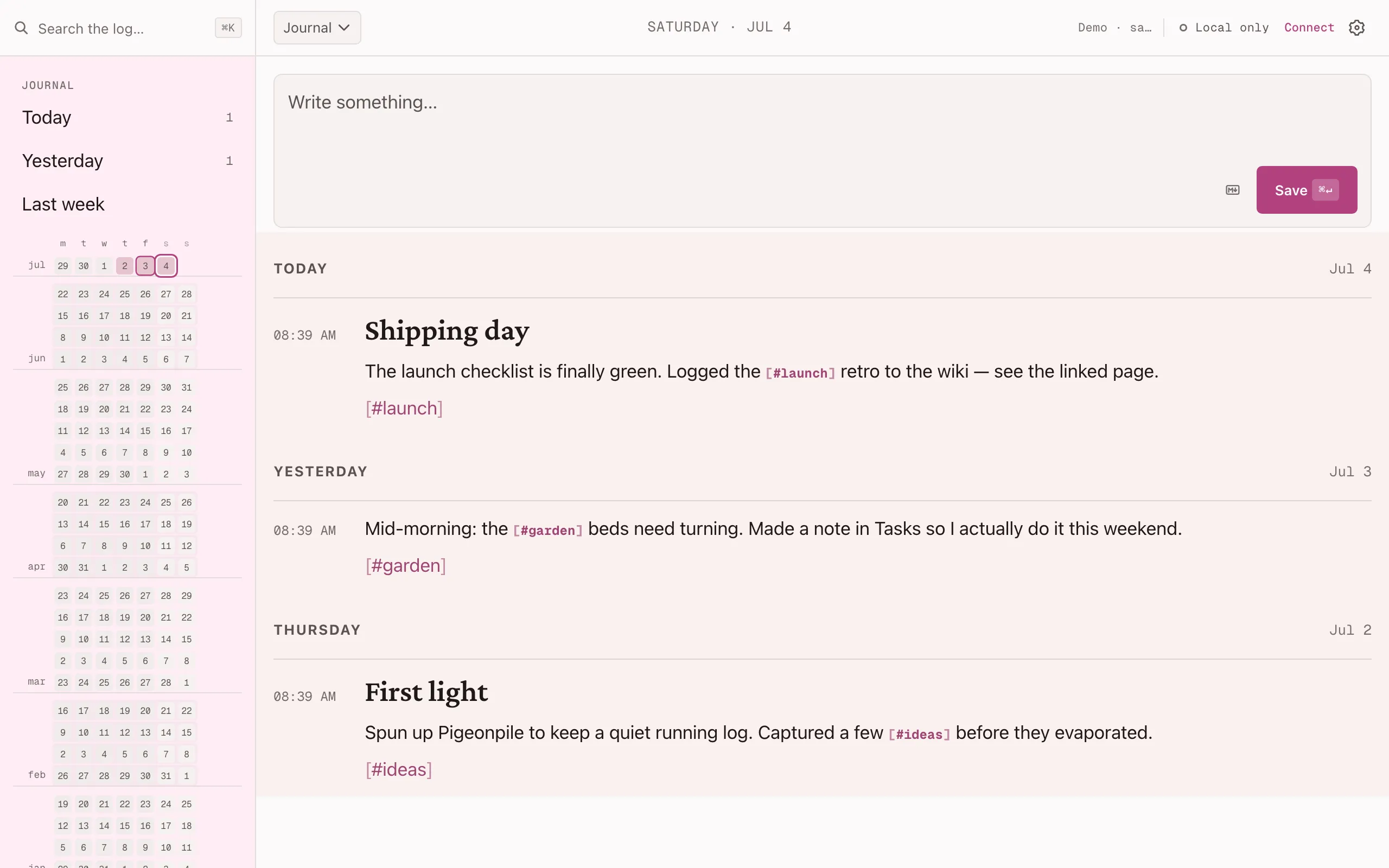
Task: Open the First light entry heading
Action: pyautogui.click(x=426, y=692)
